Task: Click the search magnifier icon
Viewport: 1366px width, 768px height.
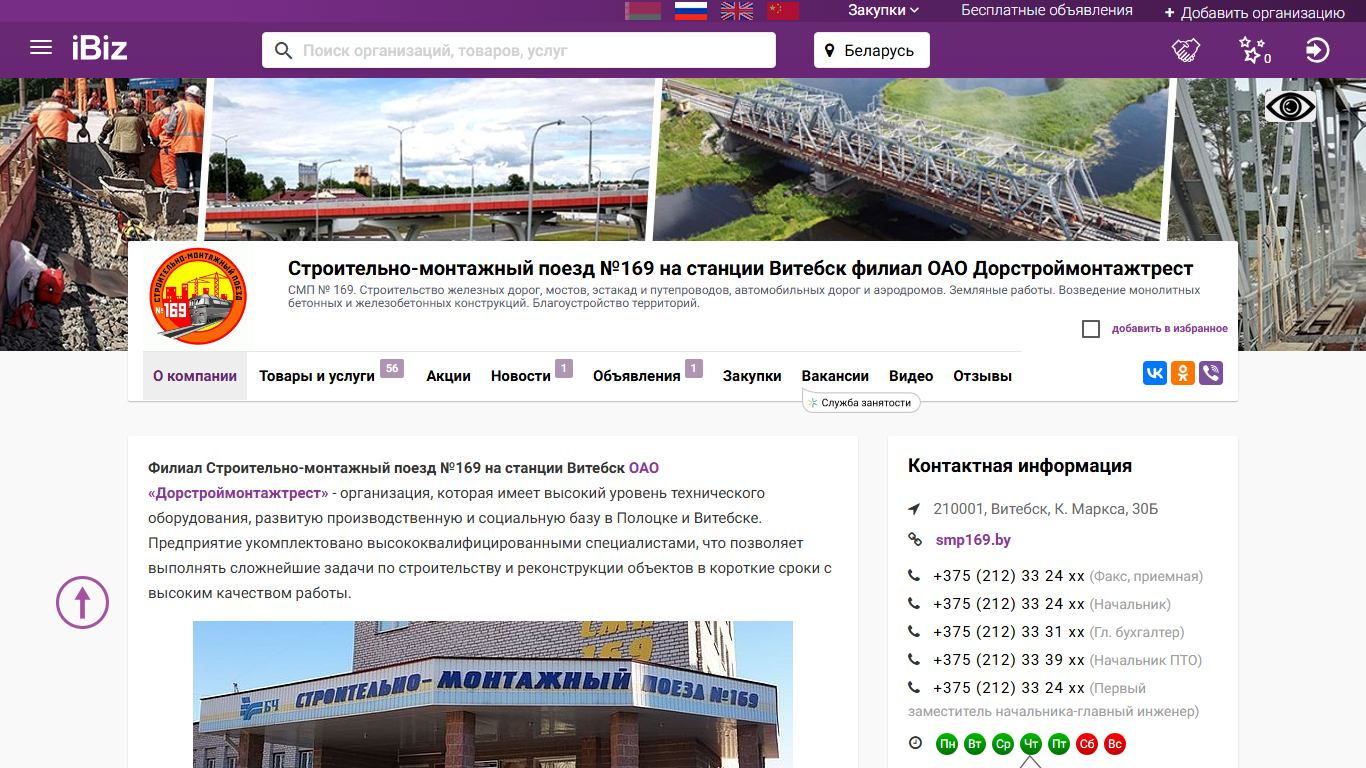Action: [x=283, y=50]
